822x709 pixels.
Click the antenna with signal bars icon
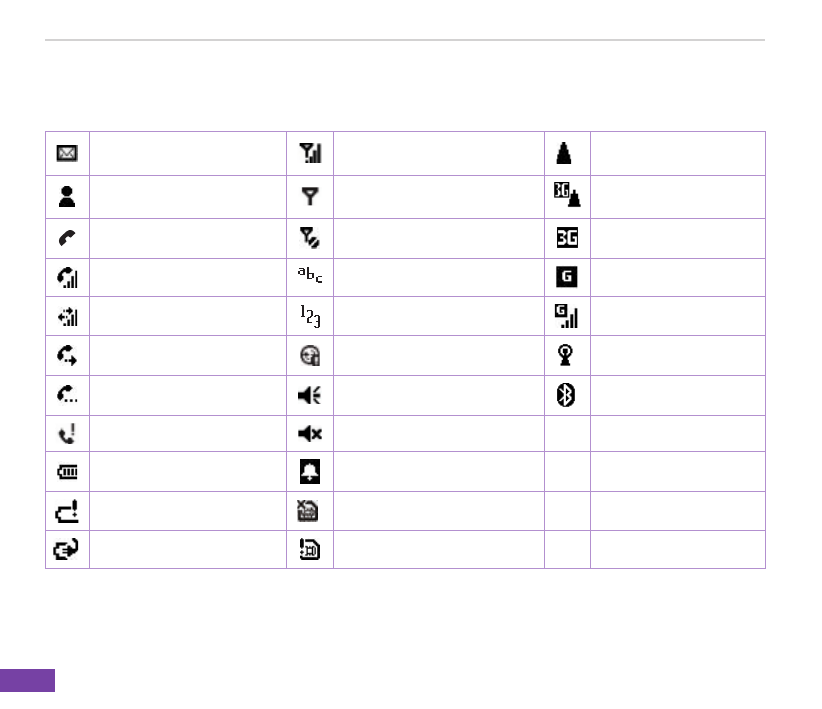(310, 154)
